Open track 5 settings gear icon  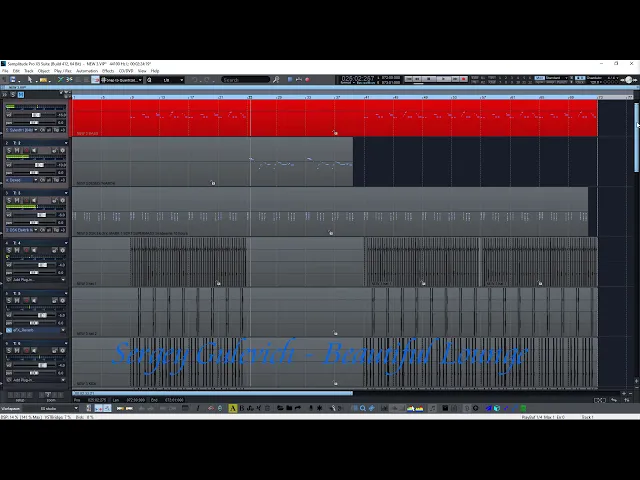click(62, 300)
